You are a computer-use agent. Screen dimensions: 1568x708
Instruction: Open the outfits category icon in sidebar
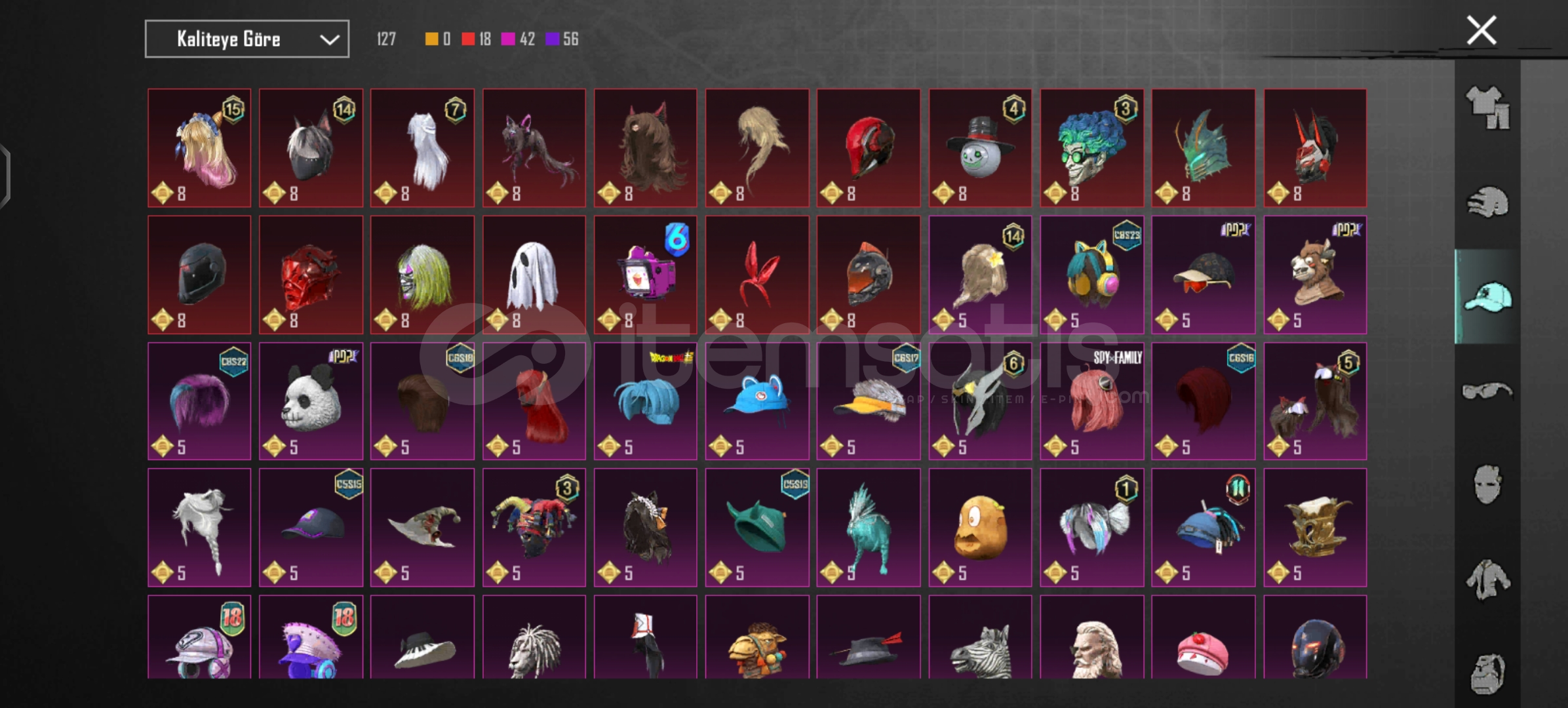click(x=1487, y=108)
